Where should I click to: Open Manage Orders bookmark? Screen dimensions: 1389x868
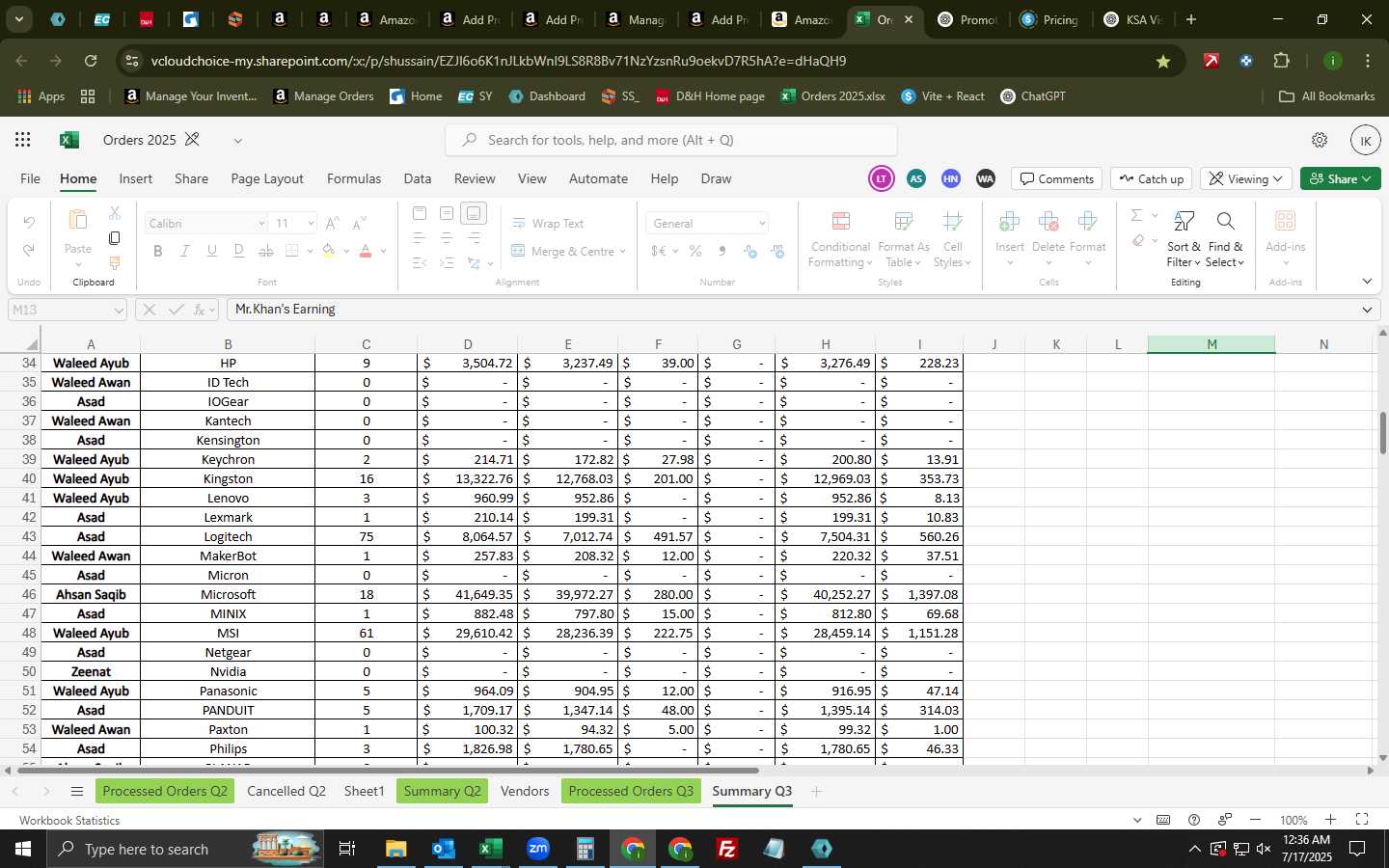323,96
